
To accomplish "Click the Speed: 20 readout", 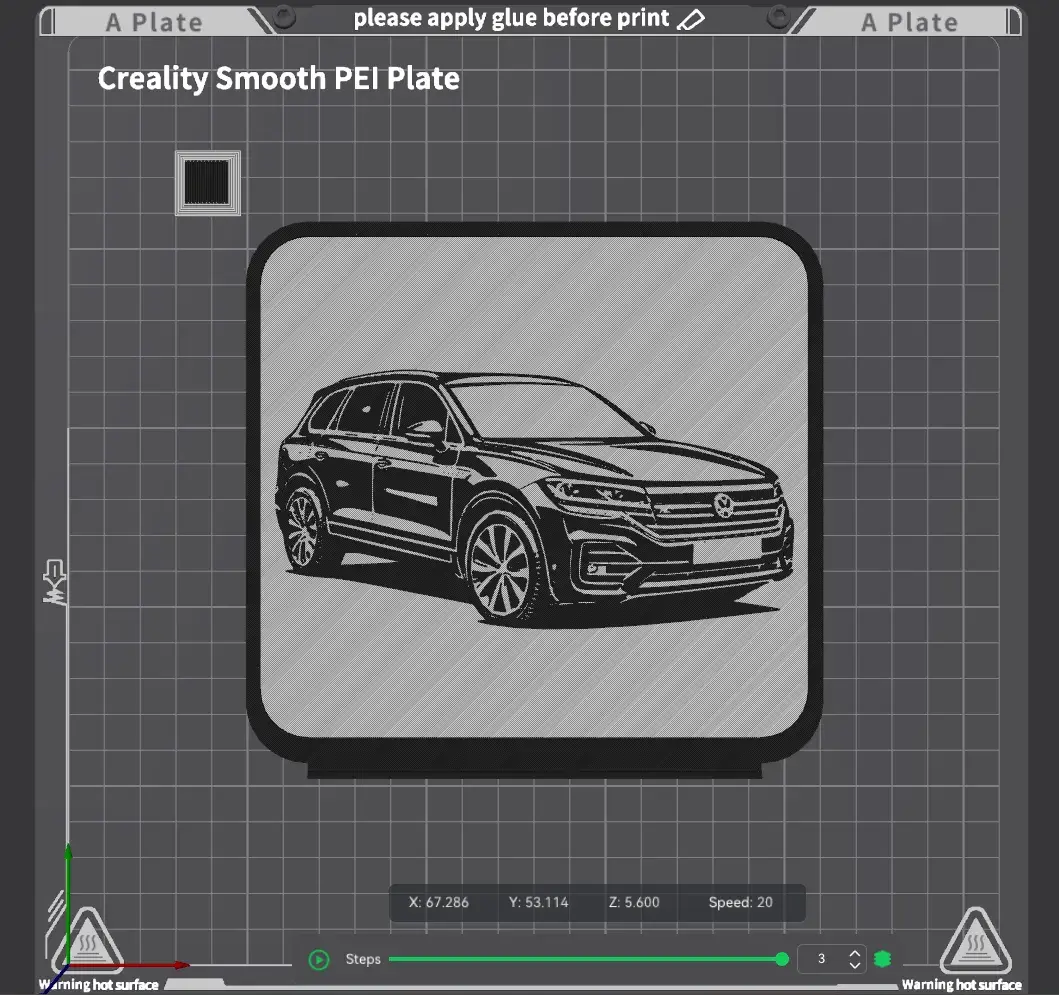I will pos(740,902).
